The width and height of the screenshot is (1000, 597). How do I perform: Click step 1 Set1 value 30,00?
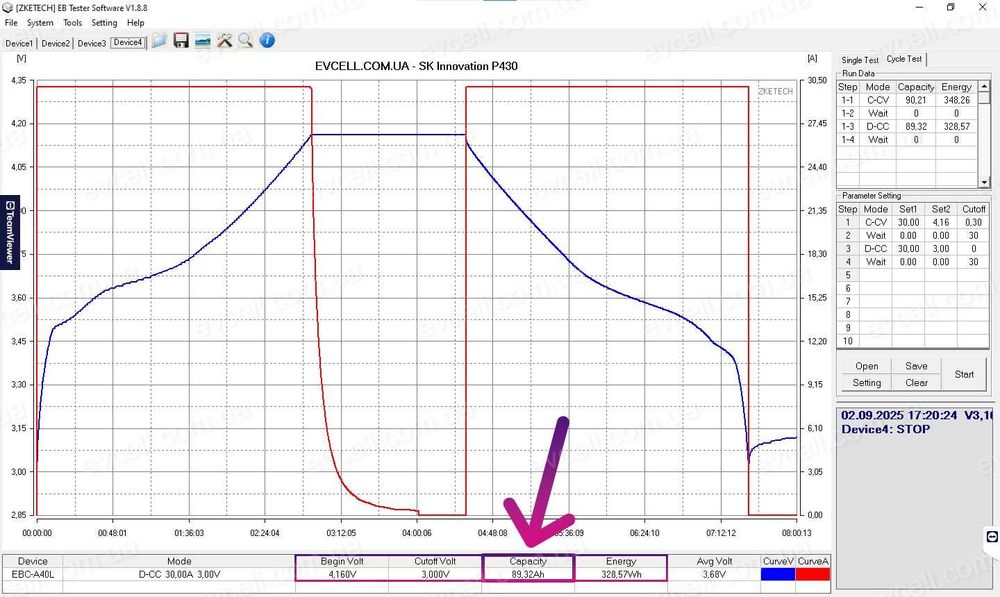pos(908,223)
